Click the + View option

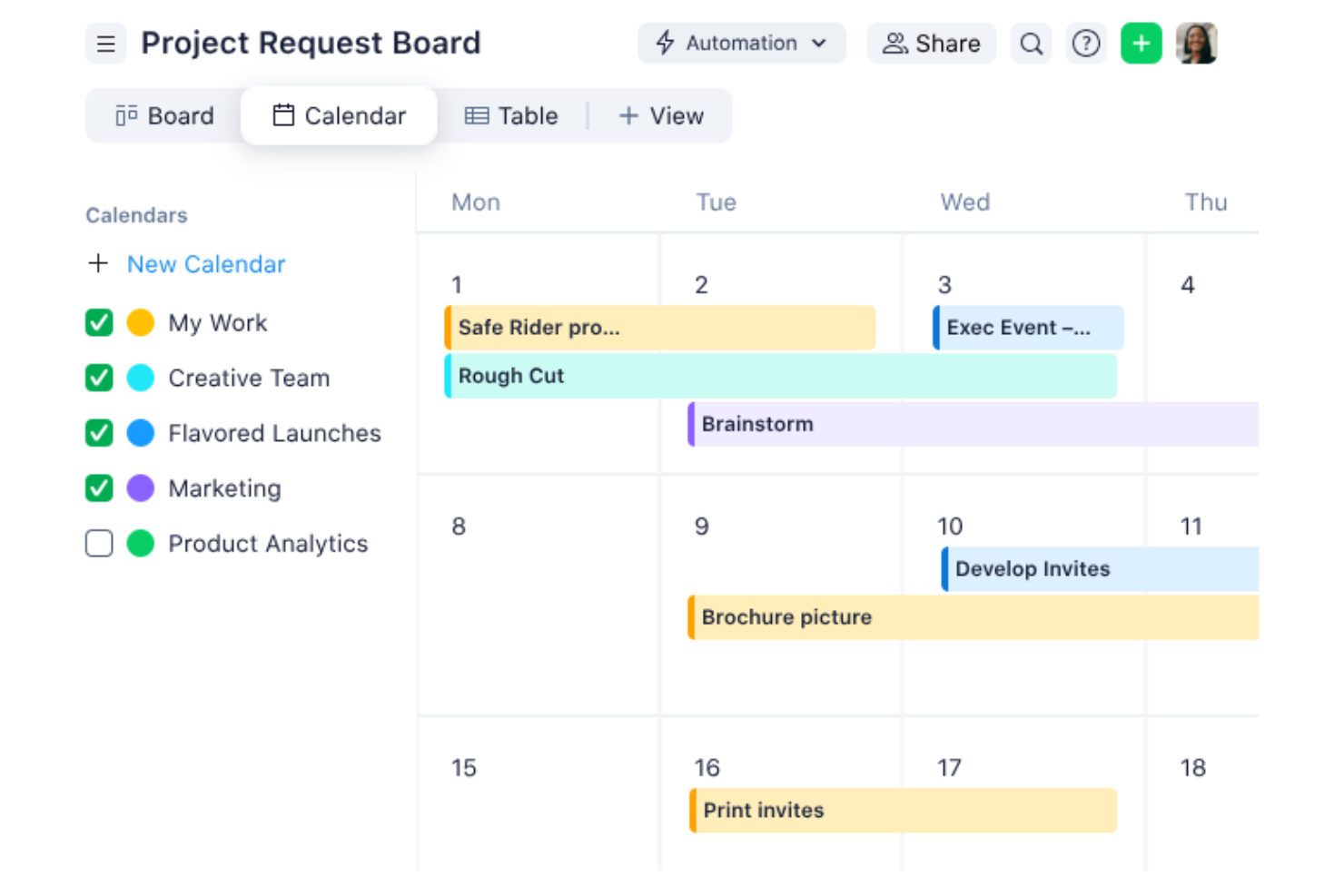click(x=661, y=115)
